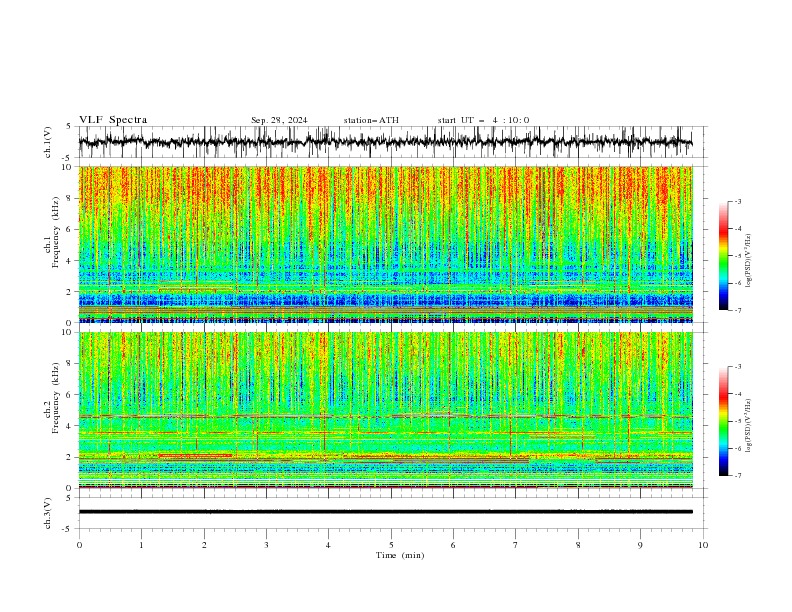
Task: Click the time axis tick label "1"
Action: point(141,545)
